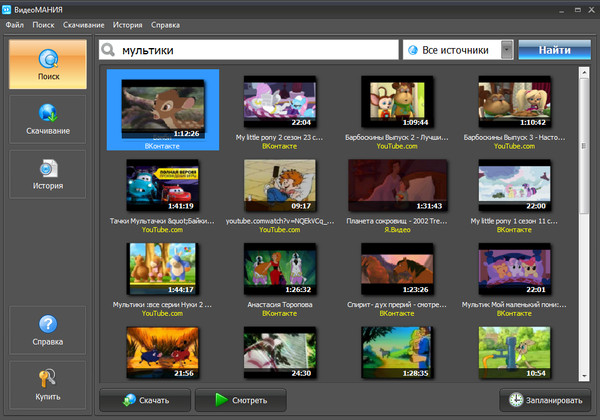Open the Поиск sidebar section
This screenshot has height=420, width=600.
click(x=48, y=64)
